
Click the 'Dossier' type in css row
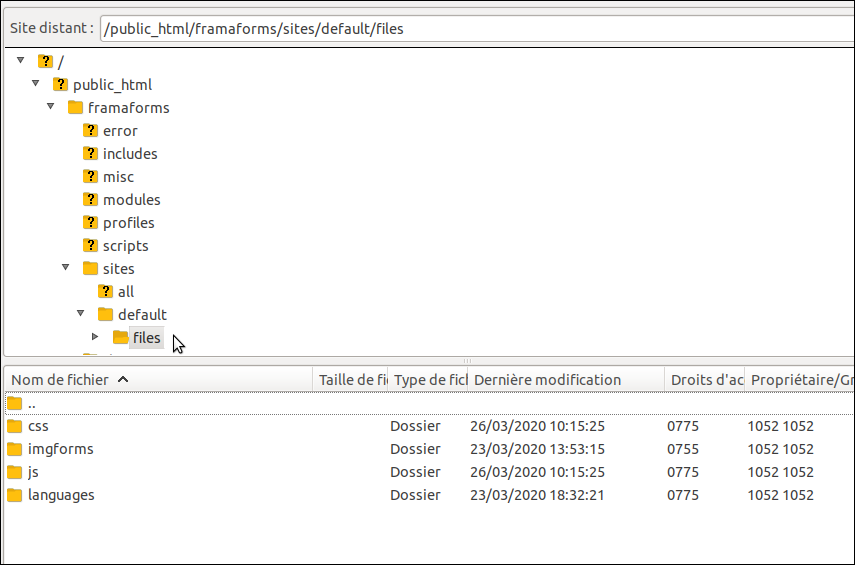(415, 426)
